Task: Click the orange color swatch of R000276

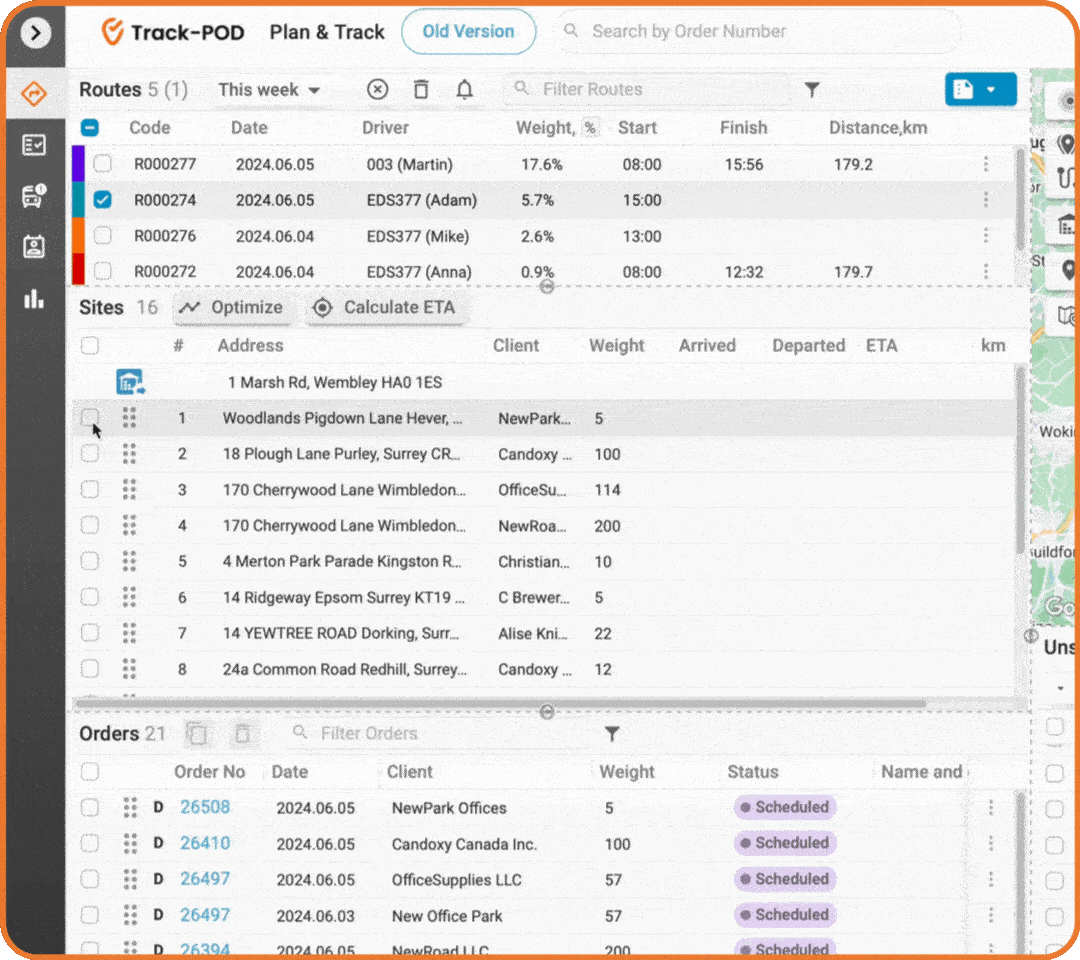Action: pos(78,236)
